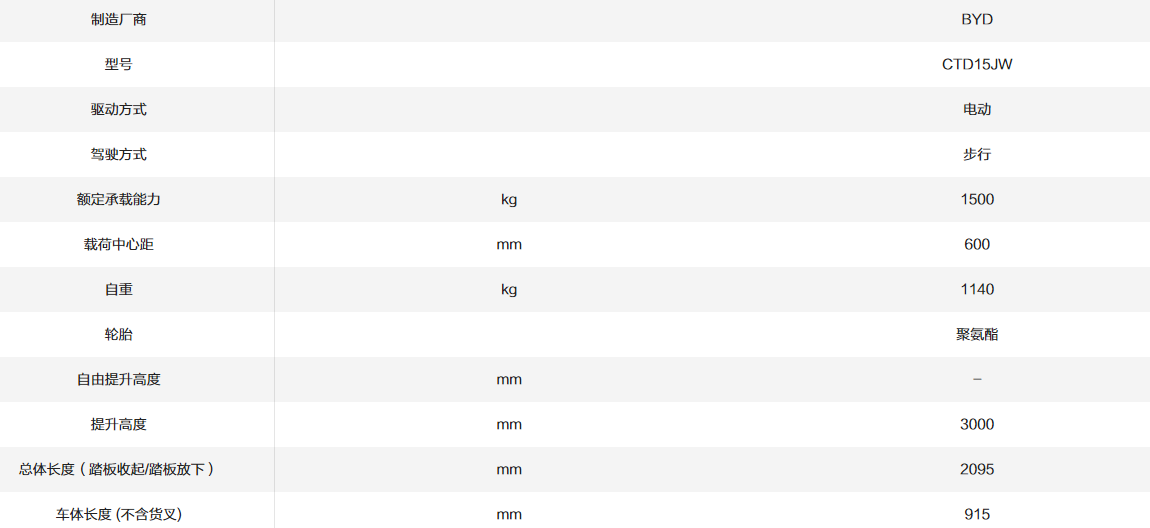The image size is (1150, 528).
Task: Click the 型号 label cell
Action: click(118, 64)
